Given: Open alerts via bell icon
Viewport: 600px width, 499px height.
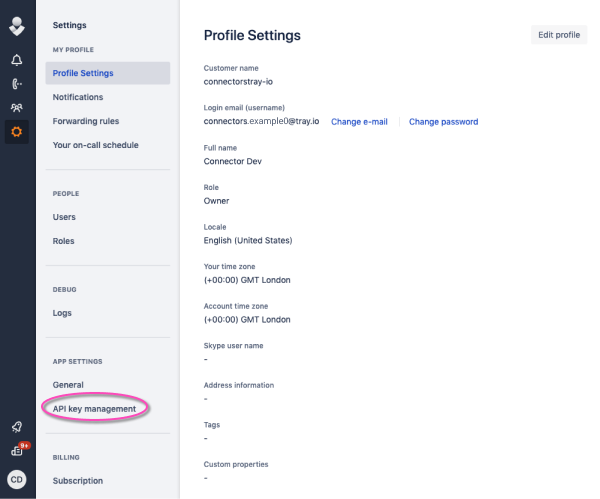Looking at the screenshot, I should [x=17, y=60].
